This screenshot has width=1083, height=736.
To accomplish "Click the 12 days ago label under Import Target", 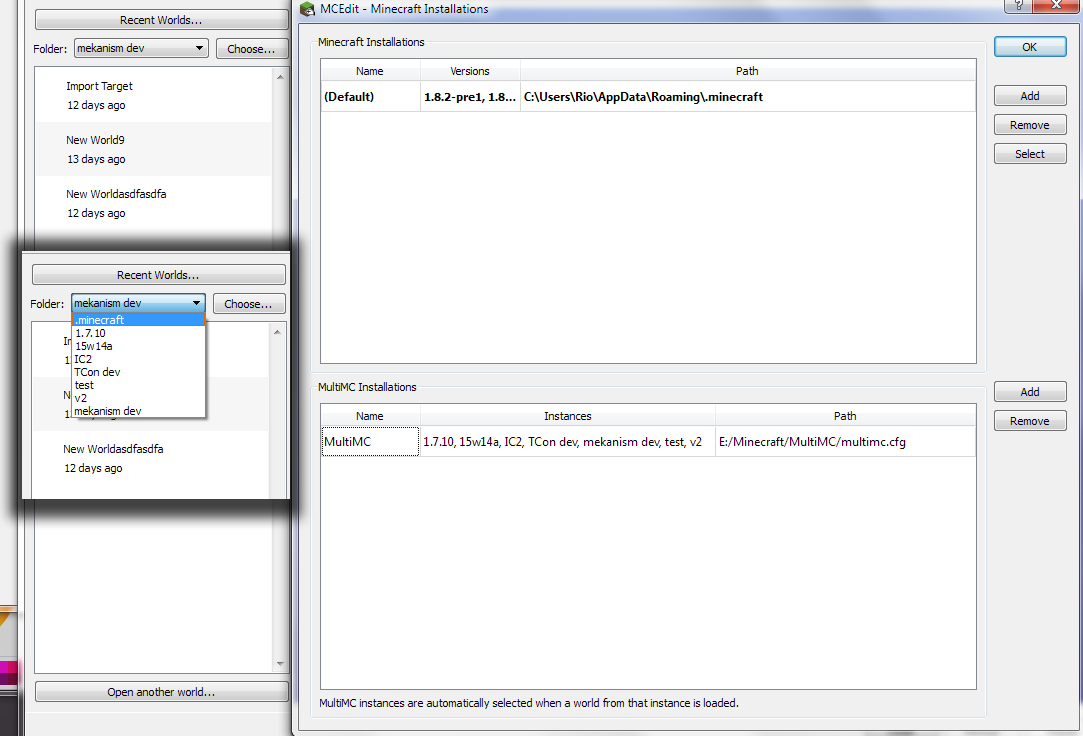I will tap(96, 106).
